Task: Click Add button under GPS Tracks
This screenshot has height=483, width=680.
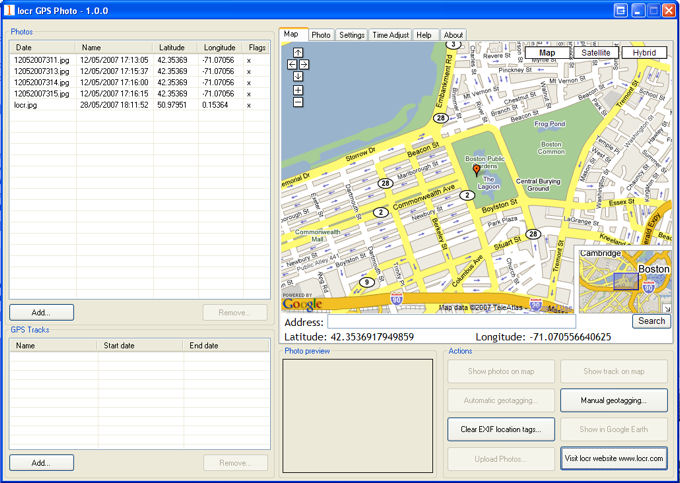Action: [x=42, y=463]
